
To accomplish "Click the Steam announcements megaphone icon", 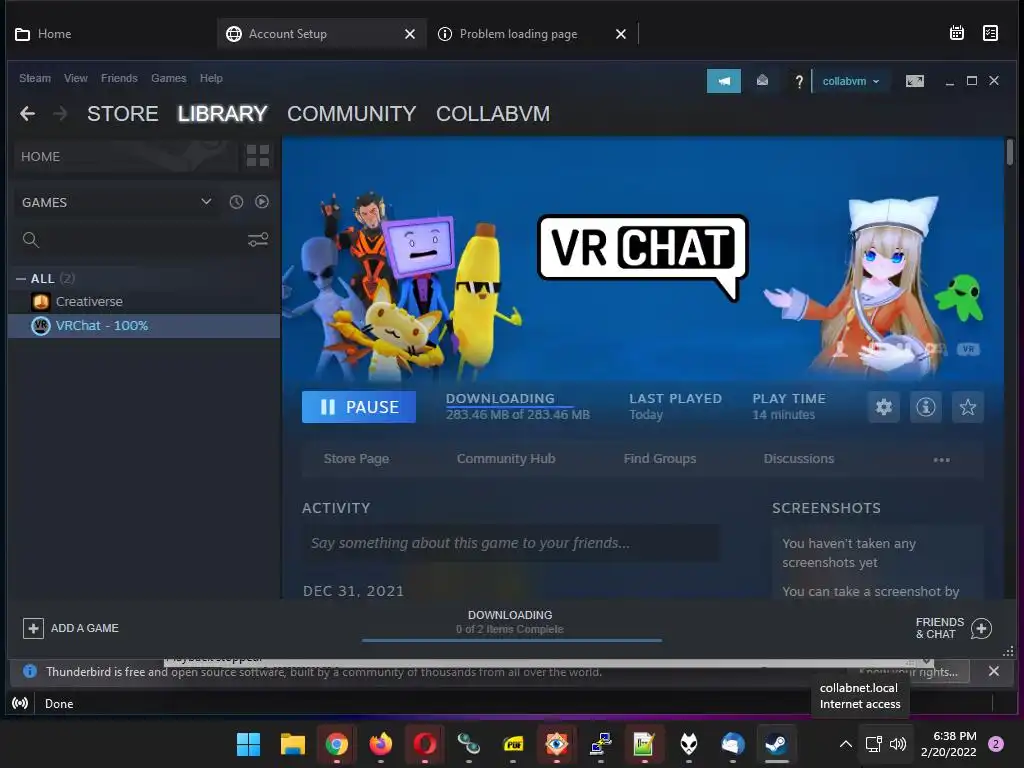I will (724, 81).
